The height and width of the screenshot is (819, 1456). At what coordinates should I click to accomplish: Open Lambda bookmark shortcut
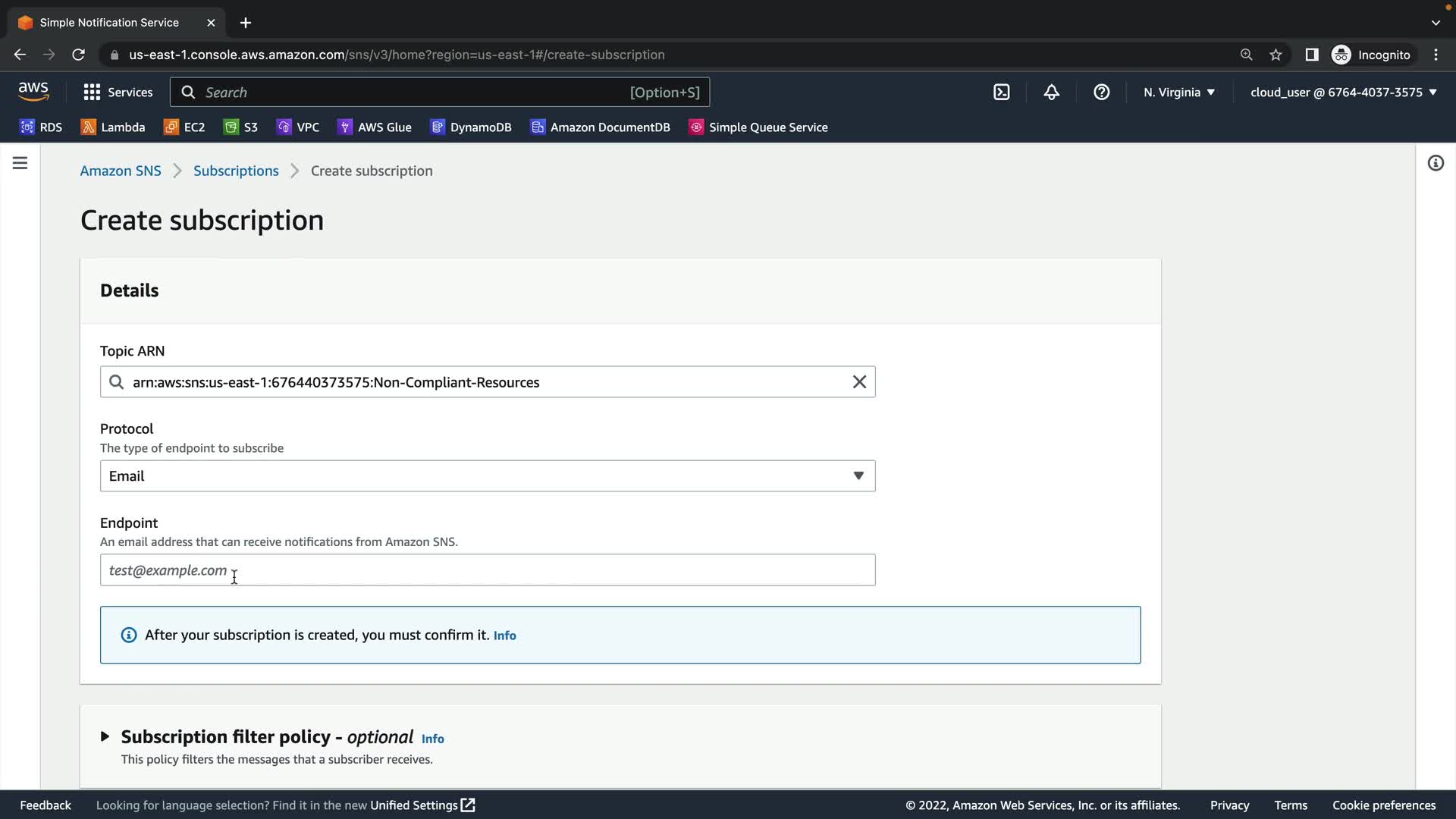click(x=113, y=127)
